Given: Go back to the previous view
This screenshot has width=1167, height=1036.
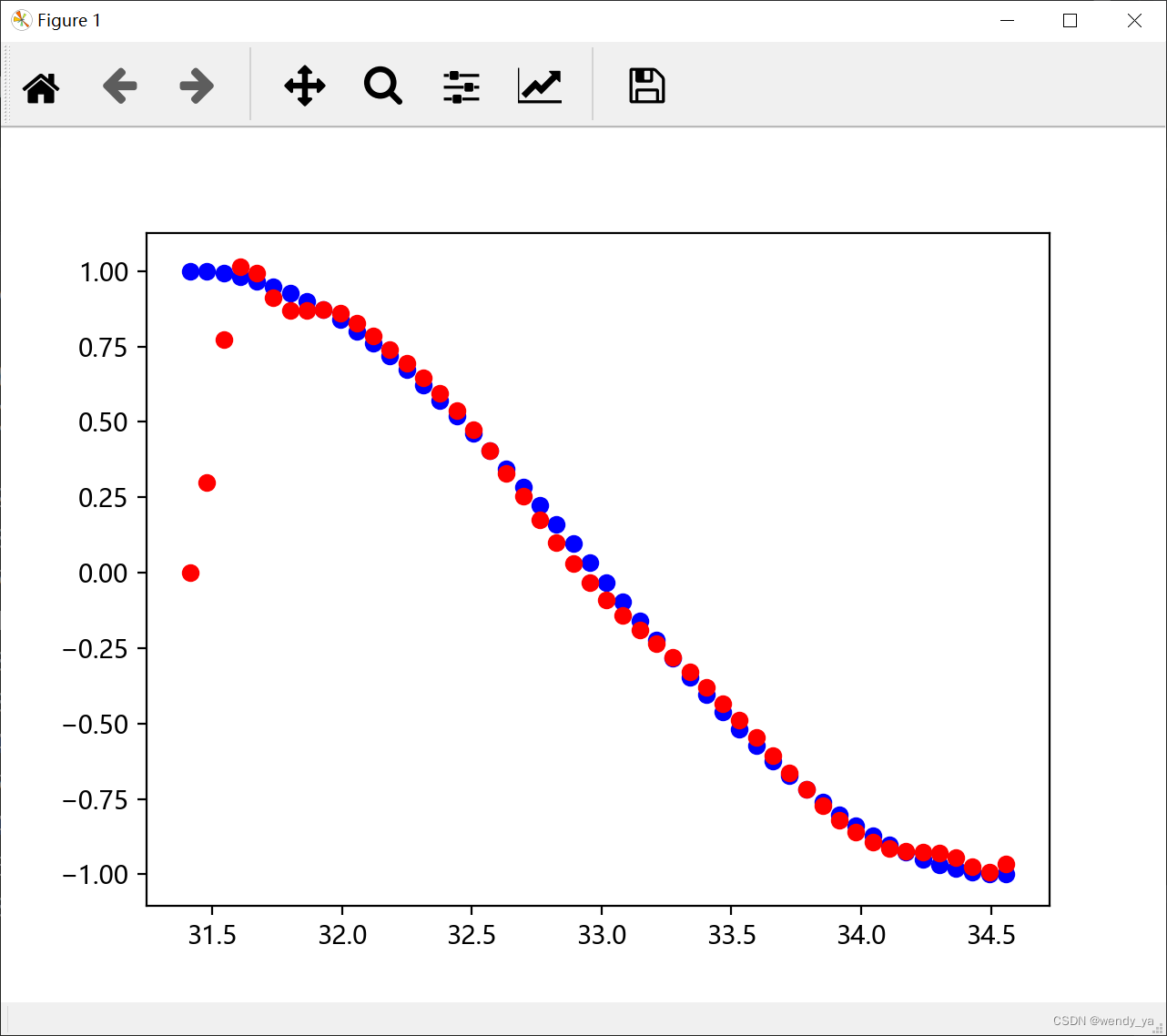Looking at the screenshot, I should pos(120,86).
